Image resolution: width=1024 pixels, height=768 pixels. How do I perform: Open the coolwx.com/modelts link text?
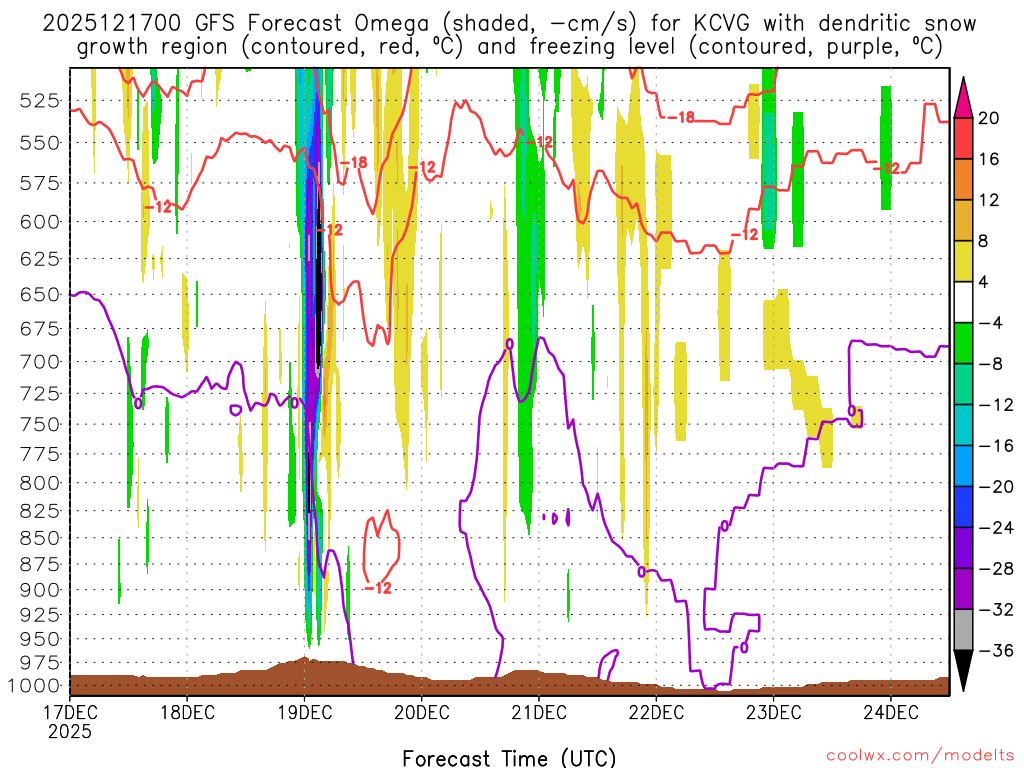(920, 756)
